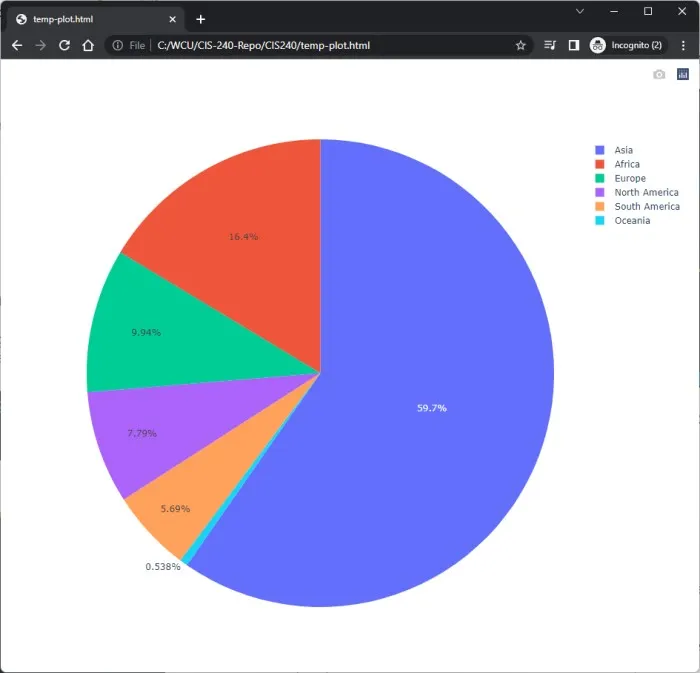This screenshot has width=700, height=673.
Task: Minimize the browser window
Action: coord(614,12)
